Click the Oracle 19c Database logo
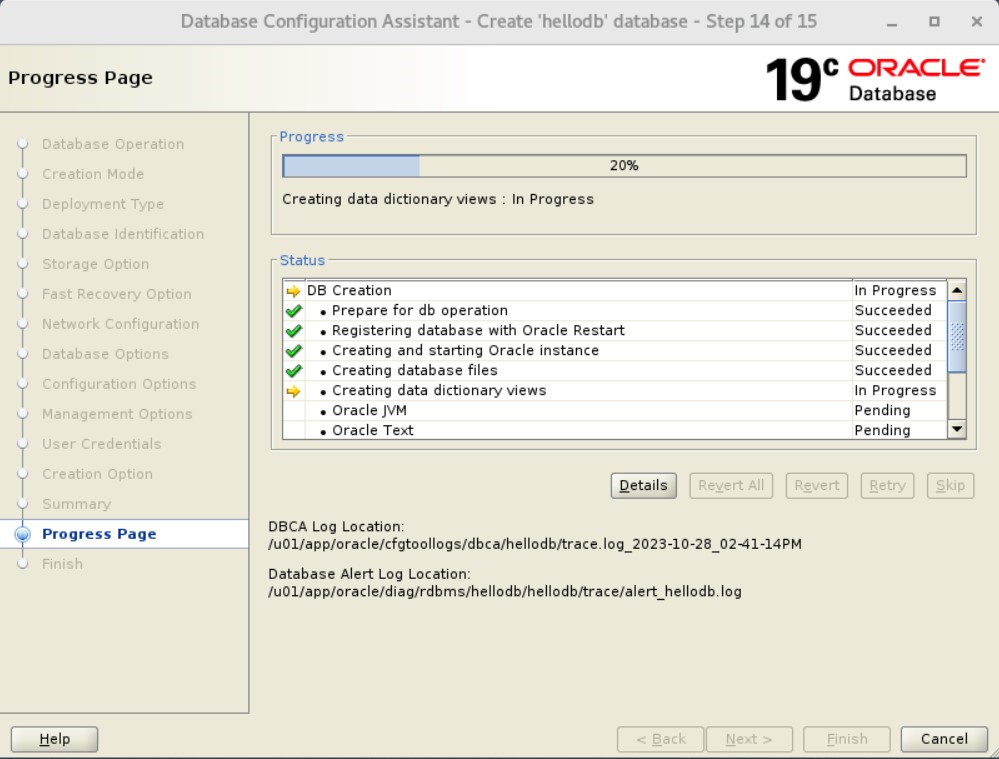The image size is (999, 759). tap(875, 79)
